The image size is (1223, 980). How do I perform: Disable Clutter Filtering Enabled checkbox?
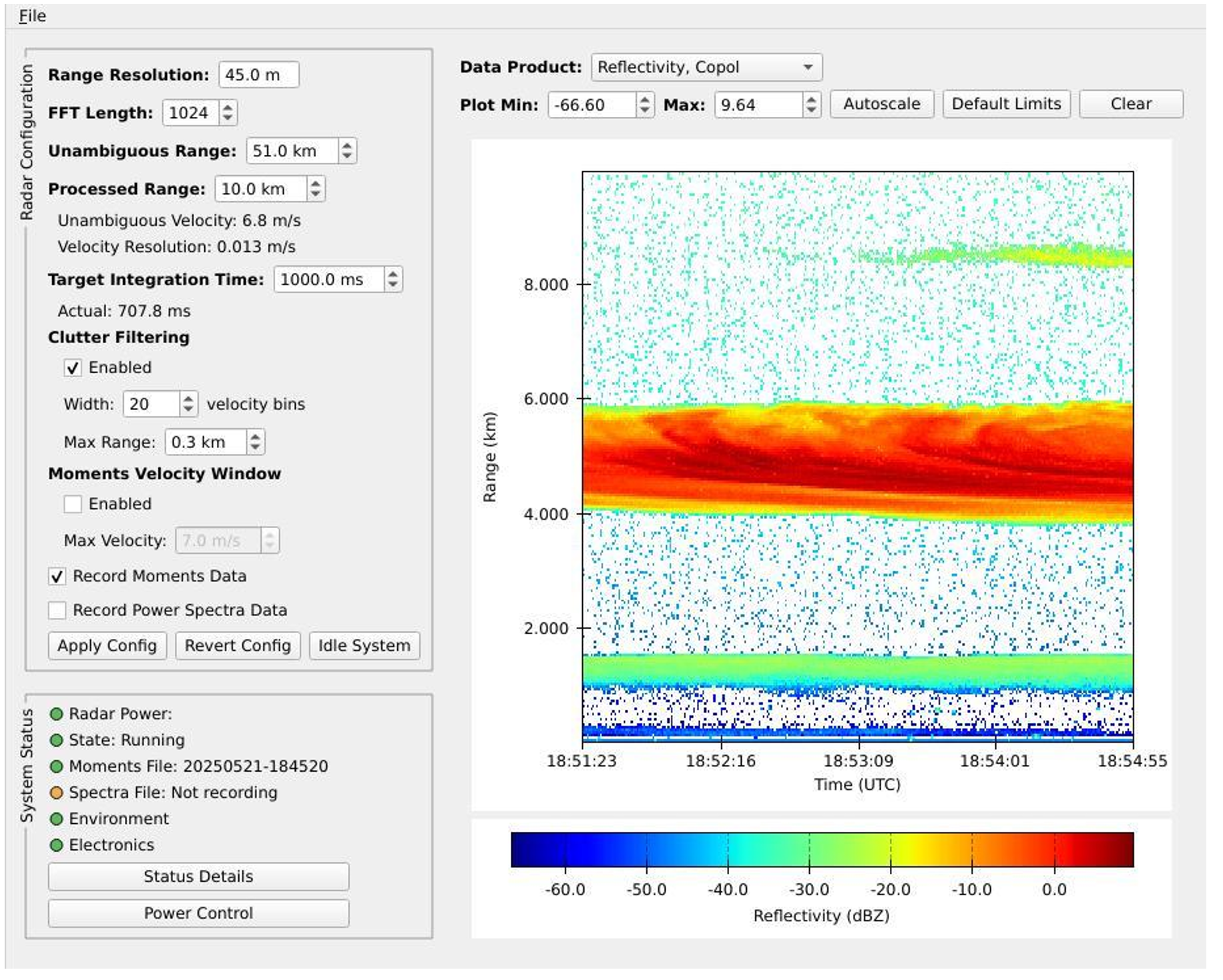[x=73, y=368]
